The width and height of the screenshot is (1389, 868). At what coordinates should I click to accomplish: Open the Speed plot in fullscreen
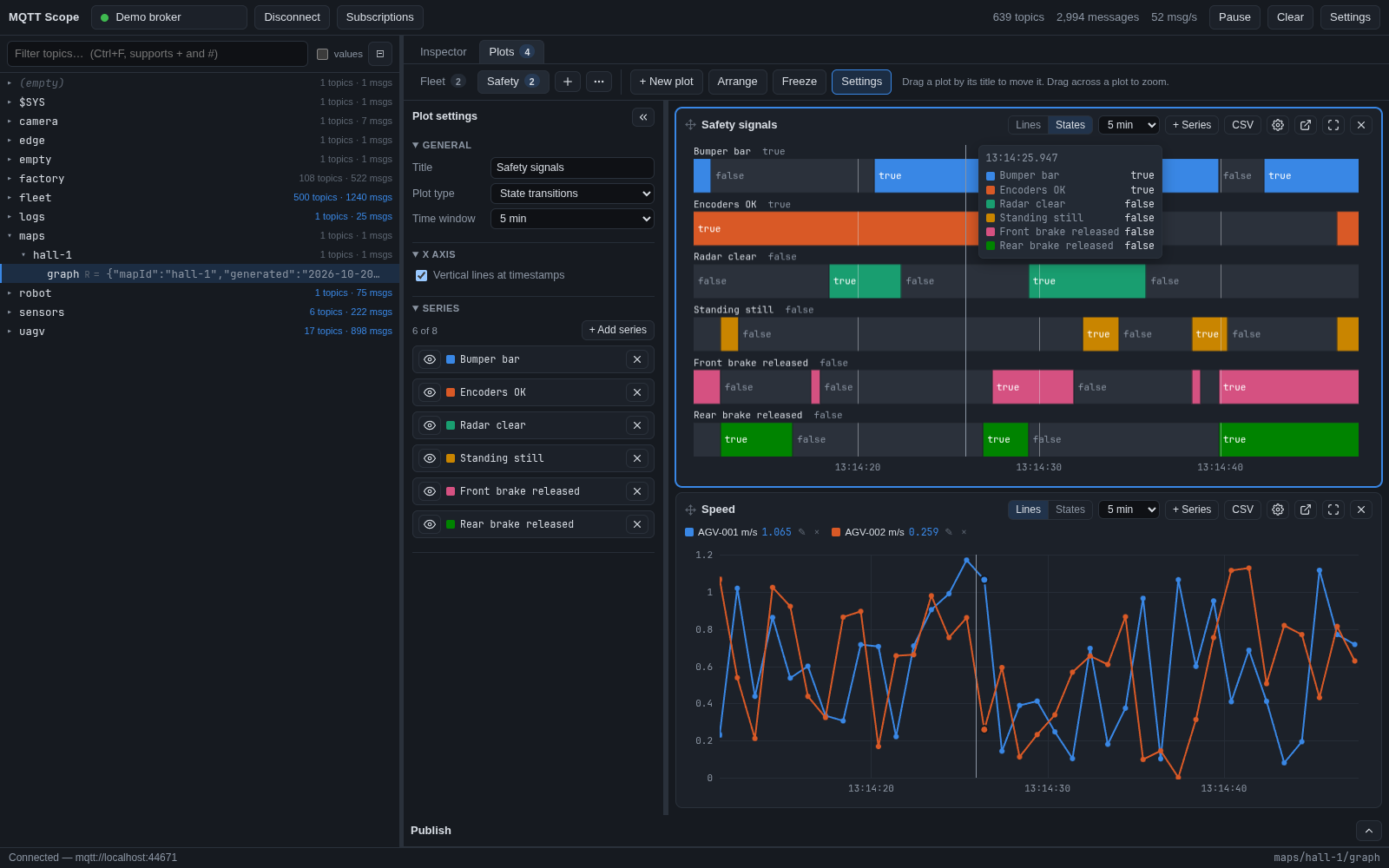click(1333, 510)
